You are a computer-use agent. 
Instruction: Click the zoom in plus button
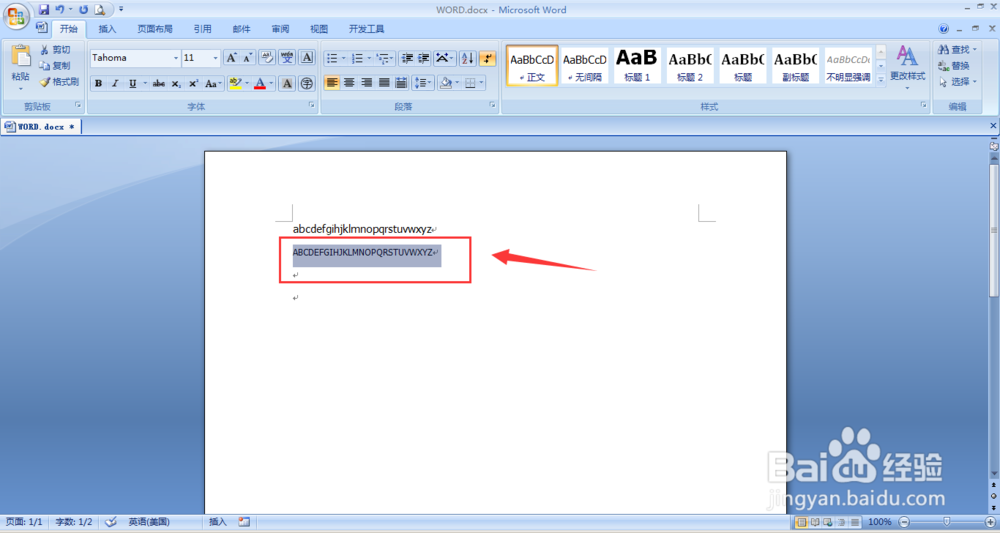point(989,522)
